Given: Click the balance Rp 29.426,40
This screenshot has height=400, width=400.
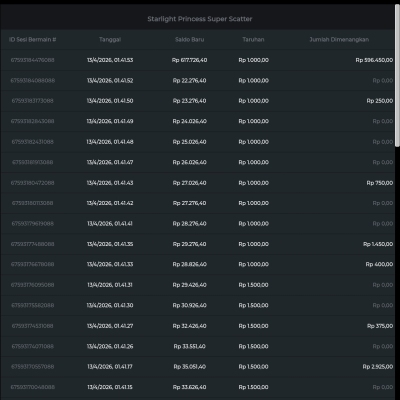Looking at the screenshot, I should point(189,285).
